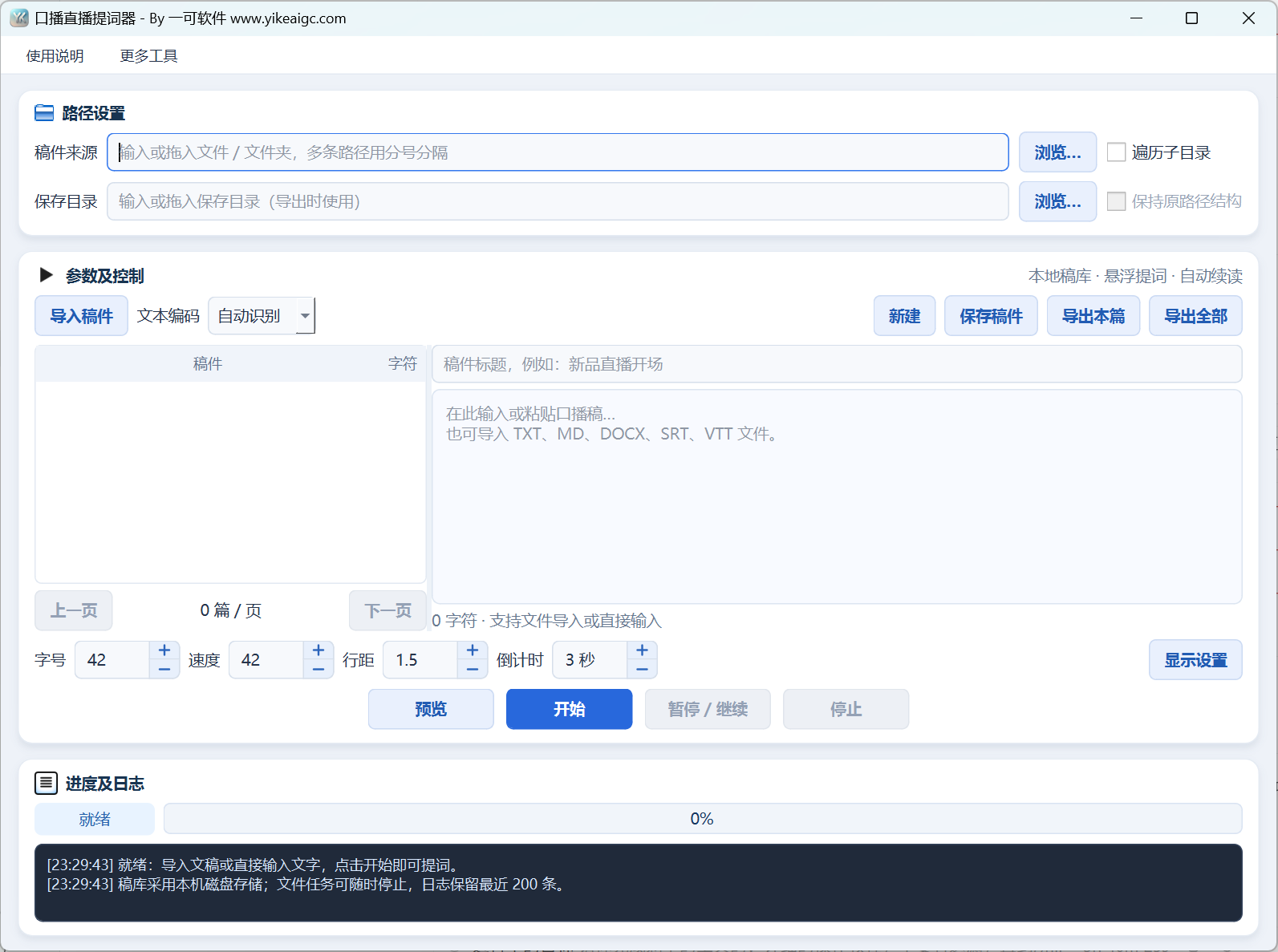Screen dimensions: 1278x952
Task: Decrease speed value with minus icon
Action: [318, 669]
